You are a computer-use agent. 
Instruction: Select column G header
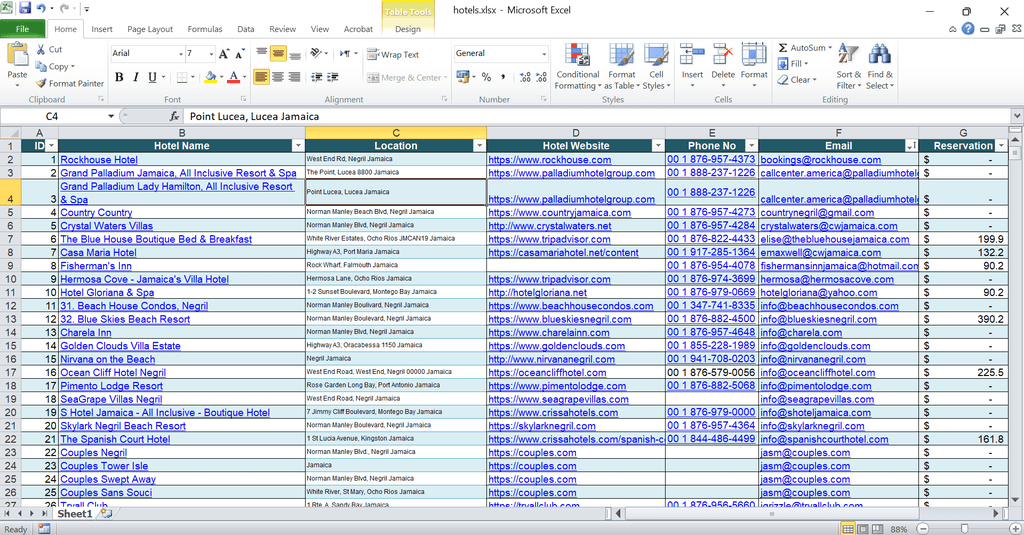click(963, 133)
